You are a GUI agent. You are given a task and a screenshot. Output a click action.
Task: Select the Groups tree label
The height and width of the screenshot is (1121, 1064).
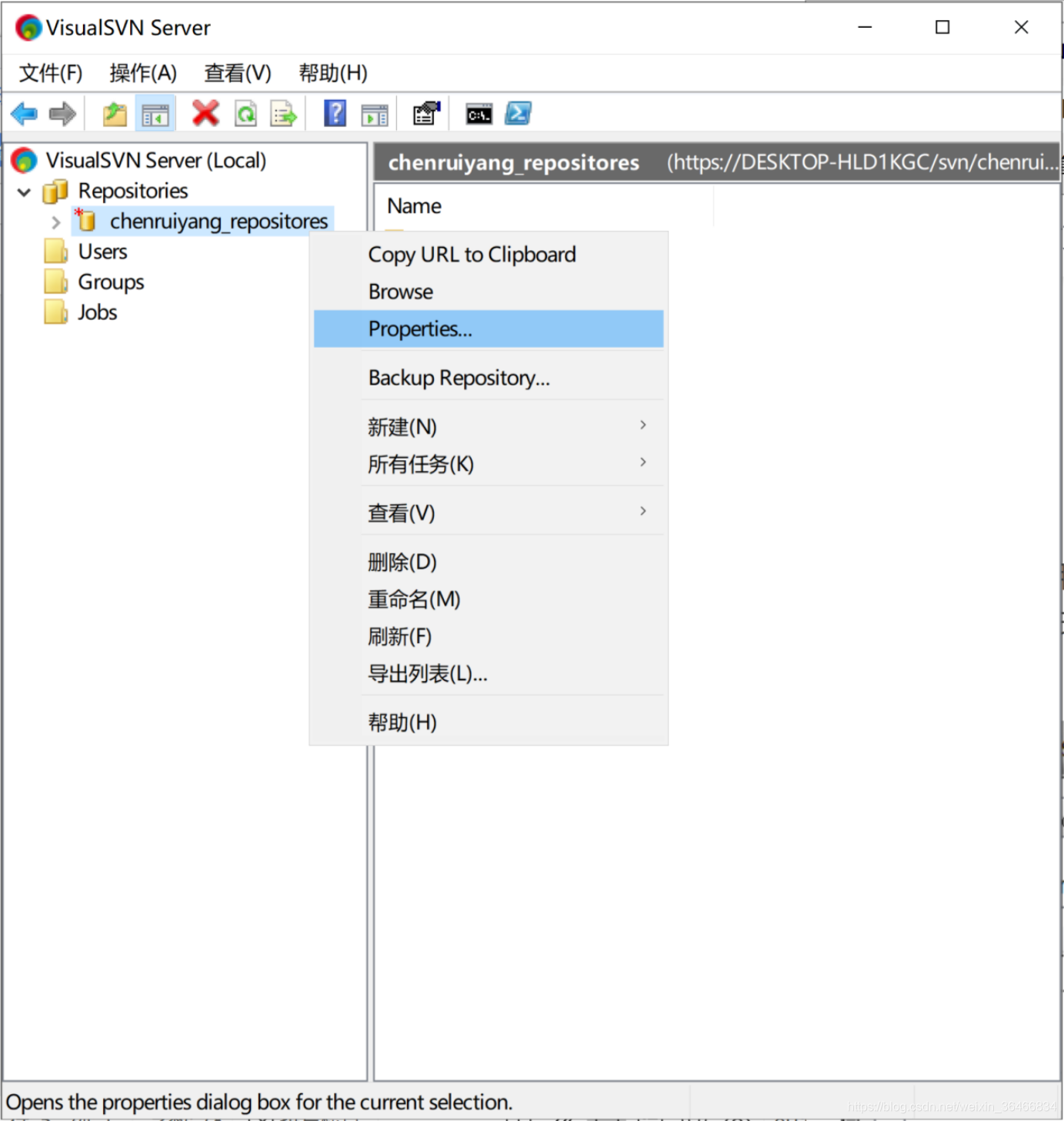click(111, 282)
